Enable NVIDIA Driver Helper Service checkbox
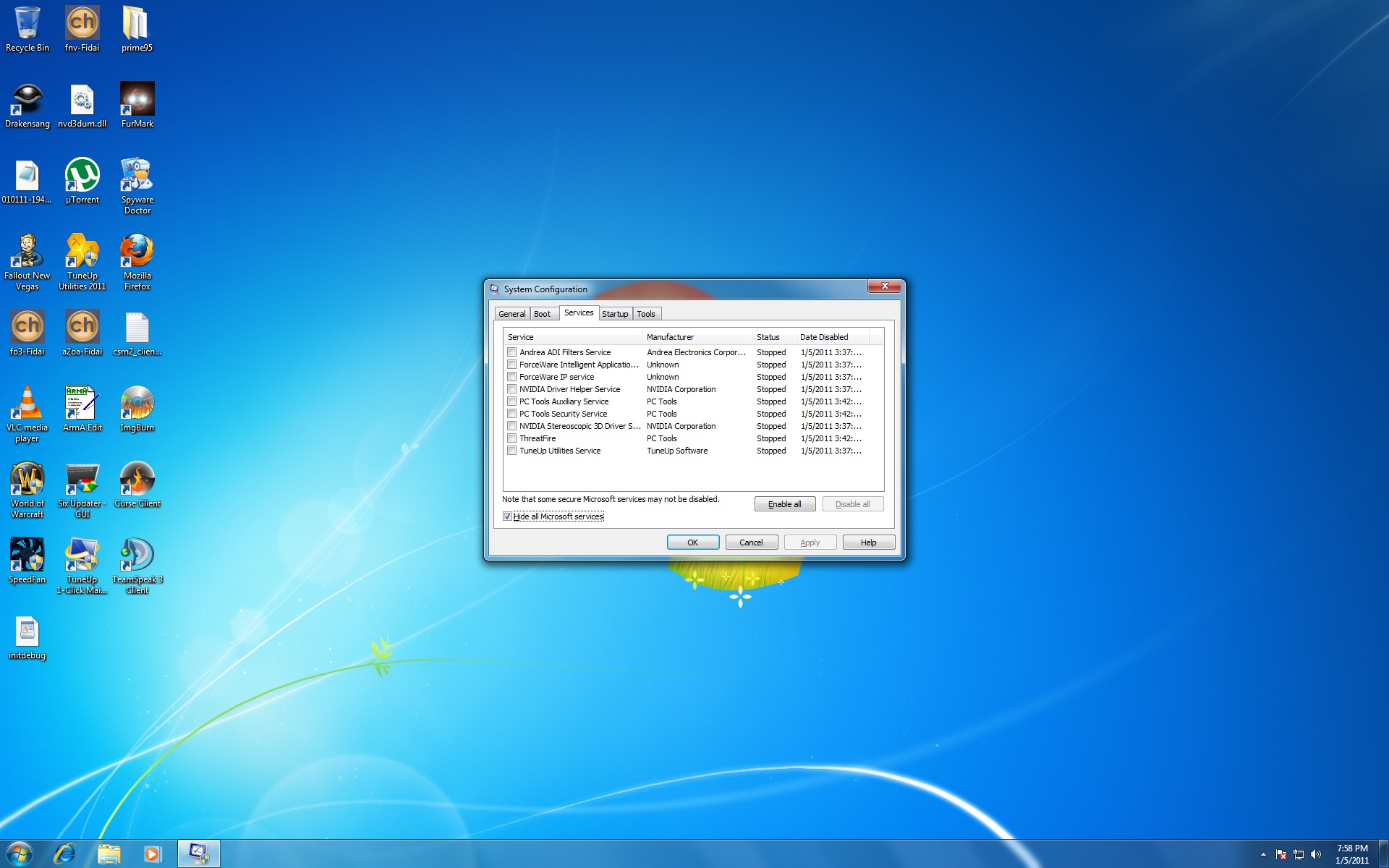This screenshot has height=868, width=1389. coord(512,389)
